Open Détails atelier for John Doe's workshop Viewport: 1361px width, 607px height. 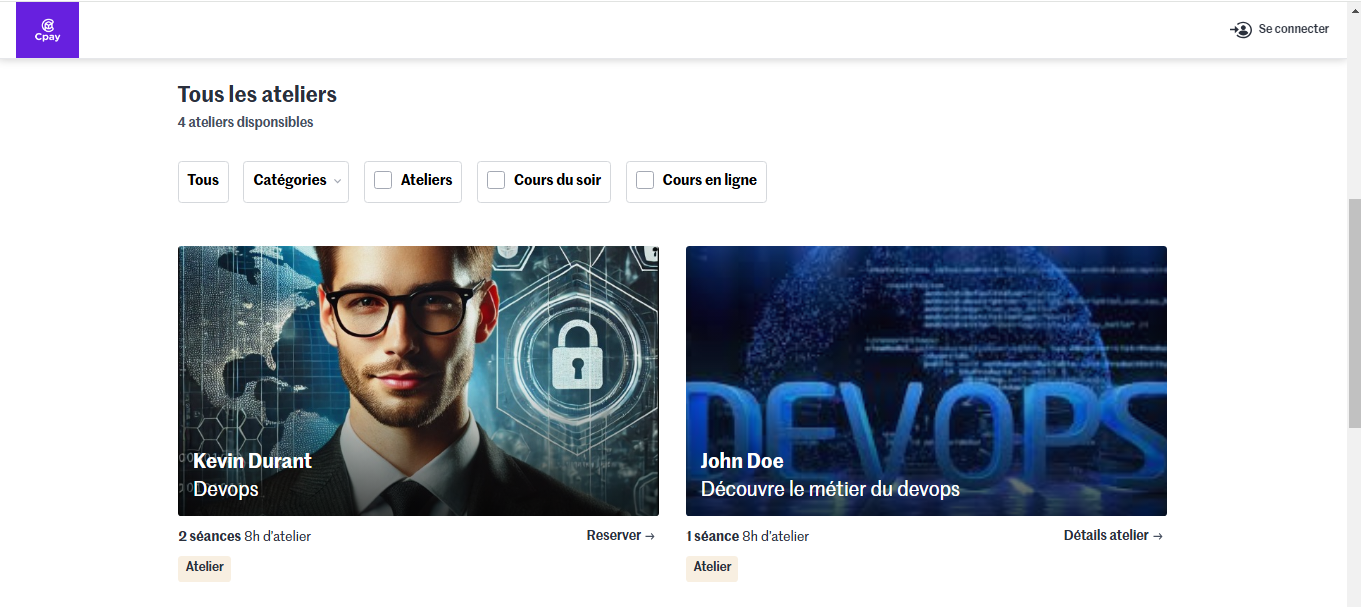click(x=1106, y=536)
